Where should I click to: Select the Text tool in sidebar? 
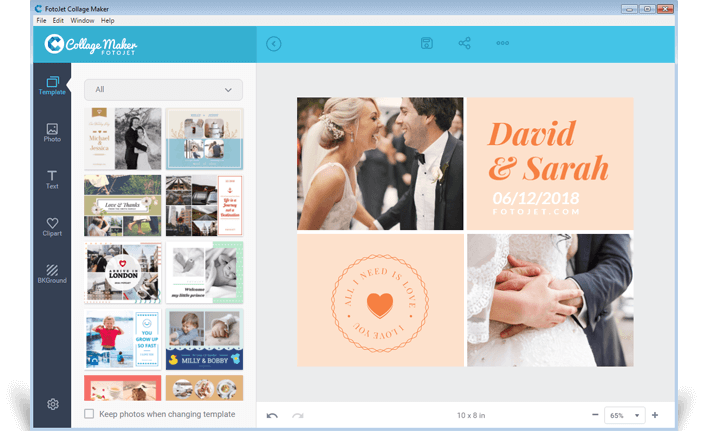52,180
